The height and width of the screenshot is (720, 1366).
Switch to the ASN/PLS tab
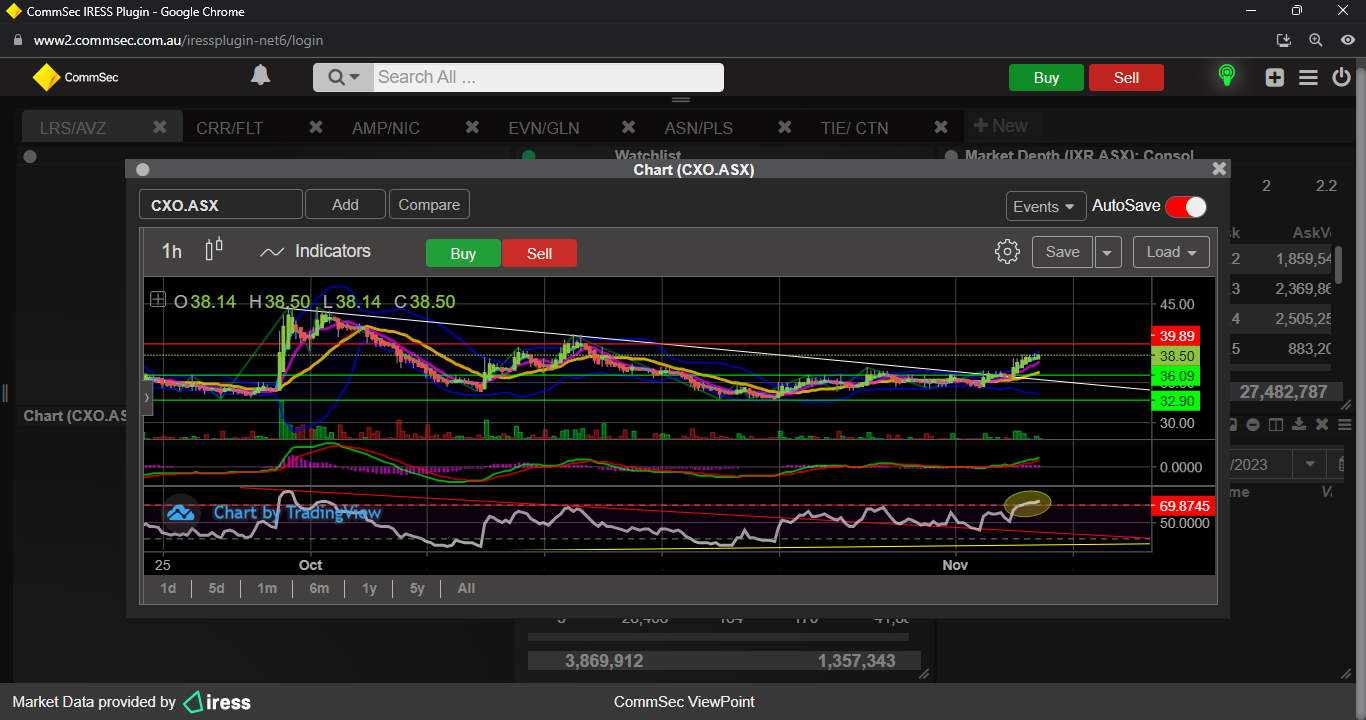699,128
